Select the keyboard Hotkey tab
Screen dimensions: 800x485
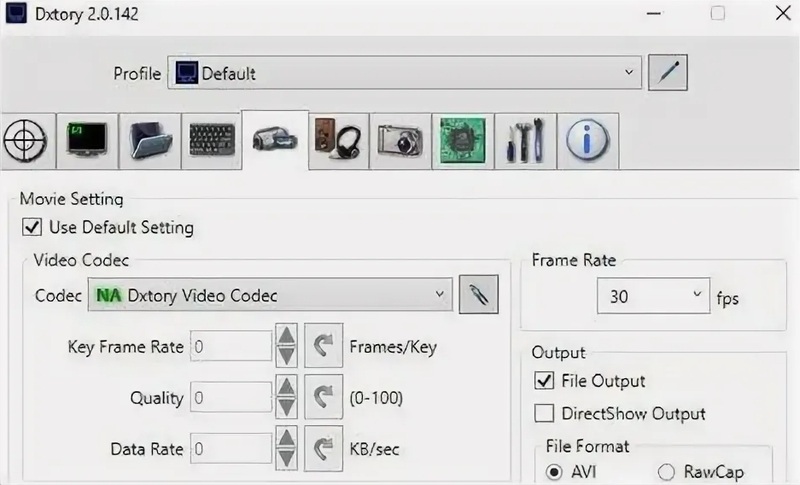[x=212, y=141]
